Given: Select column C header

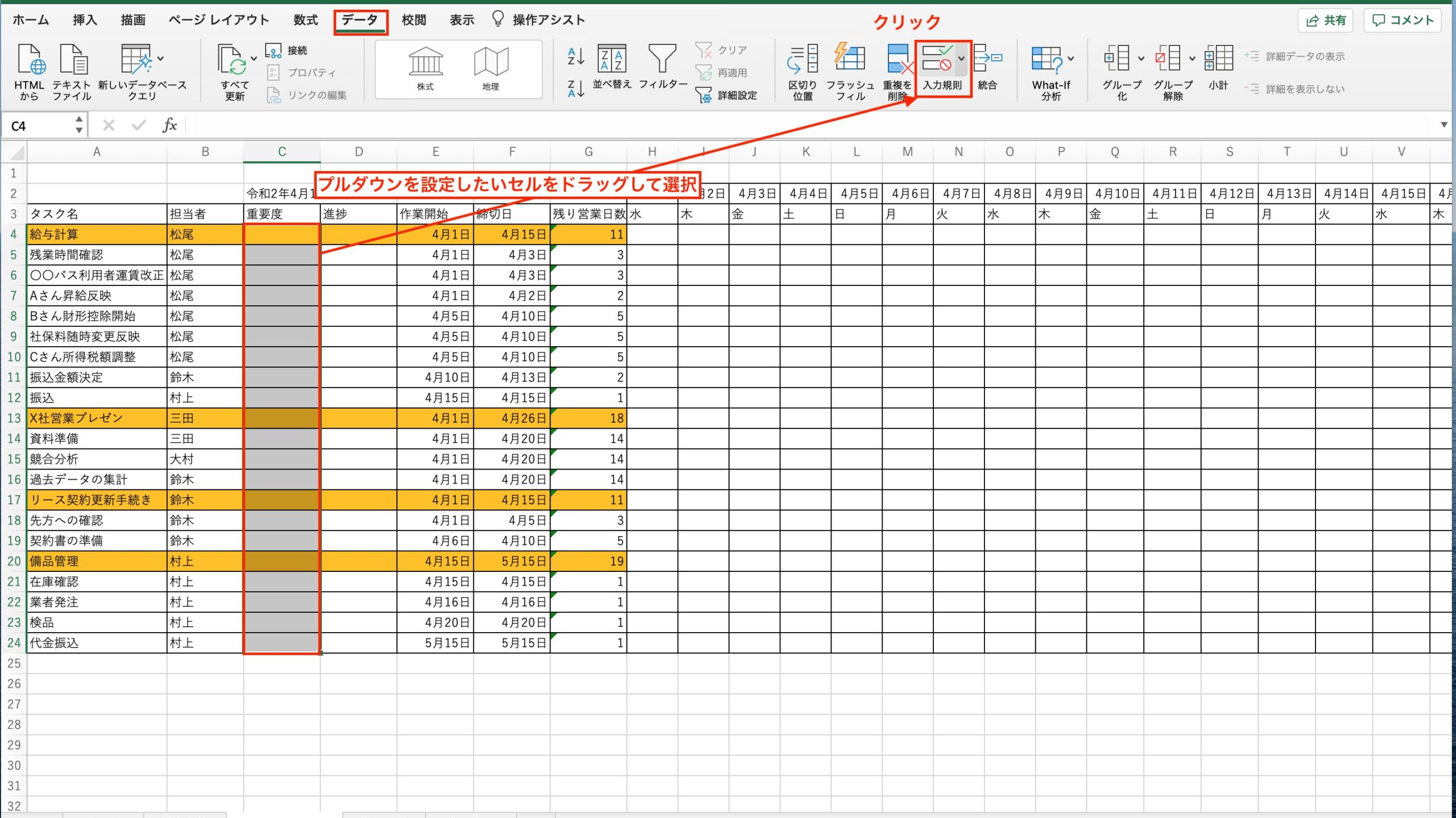Looking at the screenshot, I should pyautogui.click(x=282, y=152).
